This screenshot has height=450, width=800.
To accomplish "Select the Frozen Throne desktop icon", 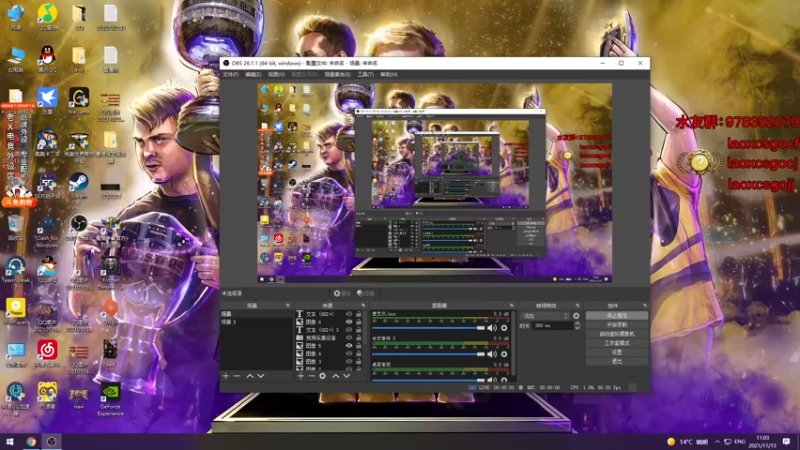I will point(111,273).
